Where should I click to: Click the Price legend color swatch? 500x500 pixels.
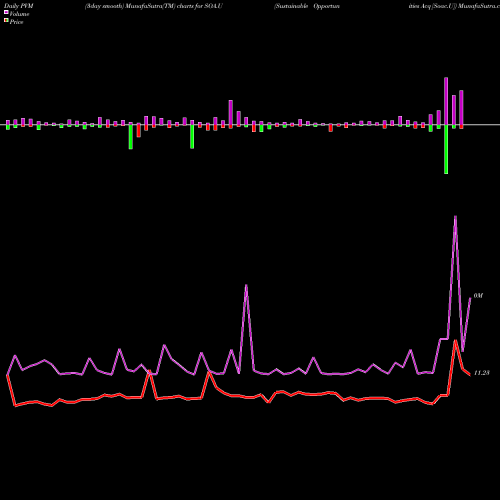pos(6,20)
